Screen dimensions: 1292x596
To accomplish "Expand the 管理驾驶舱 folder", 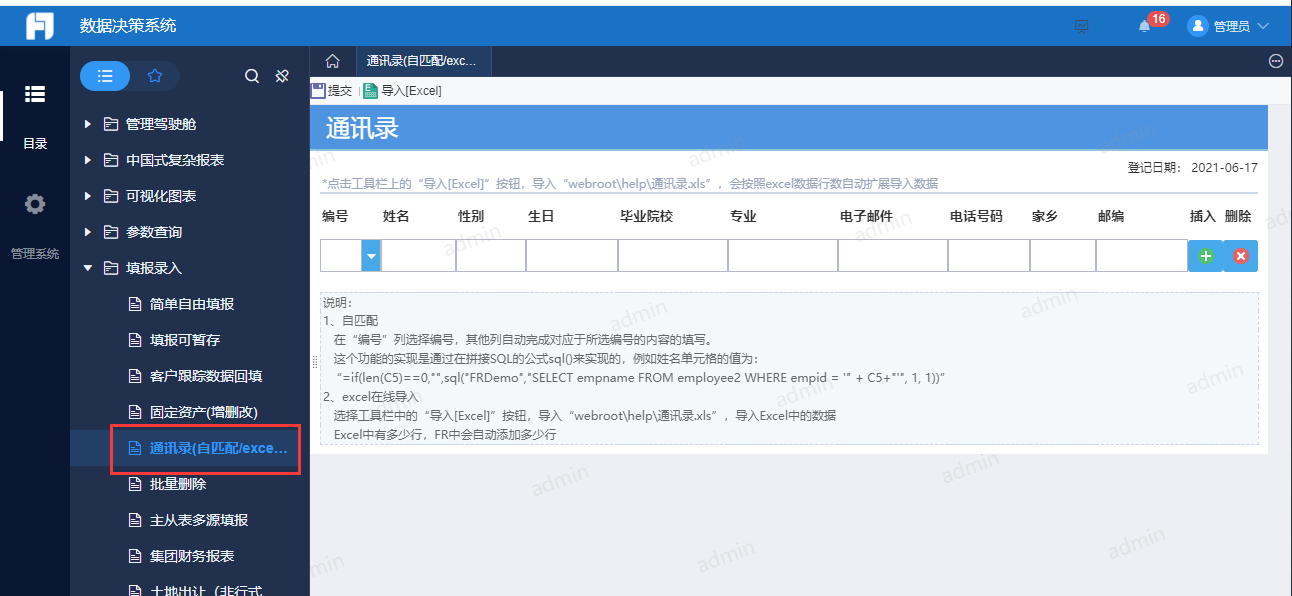I will point(88,124).
